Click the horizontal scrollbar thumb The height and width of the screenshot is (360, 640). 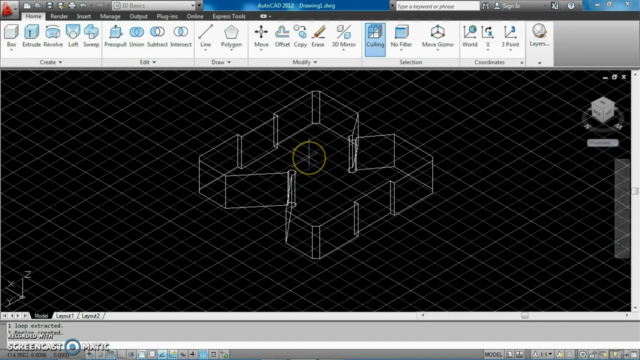tap(525, 316)
